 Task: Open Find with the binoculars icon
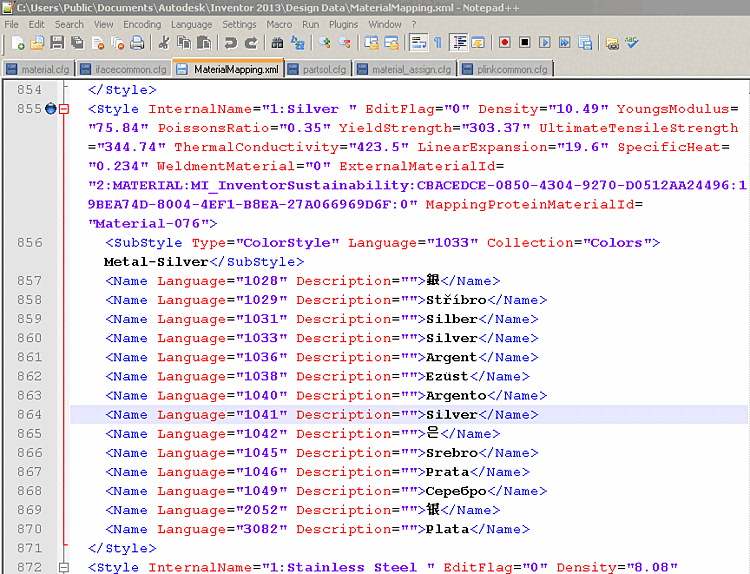tap(277, 43)
